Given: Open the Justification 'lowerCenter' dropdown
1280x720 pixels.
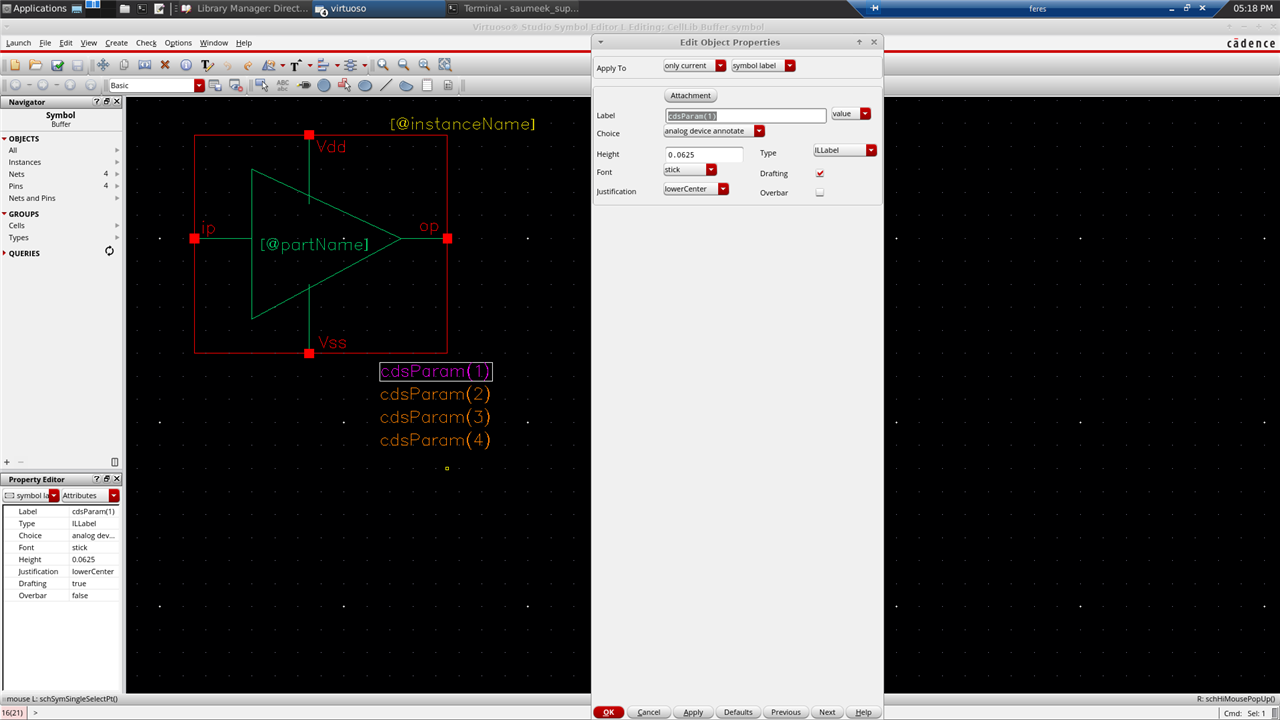Looking at the screenshot, I should [x=696, y=189].
